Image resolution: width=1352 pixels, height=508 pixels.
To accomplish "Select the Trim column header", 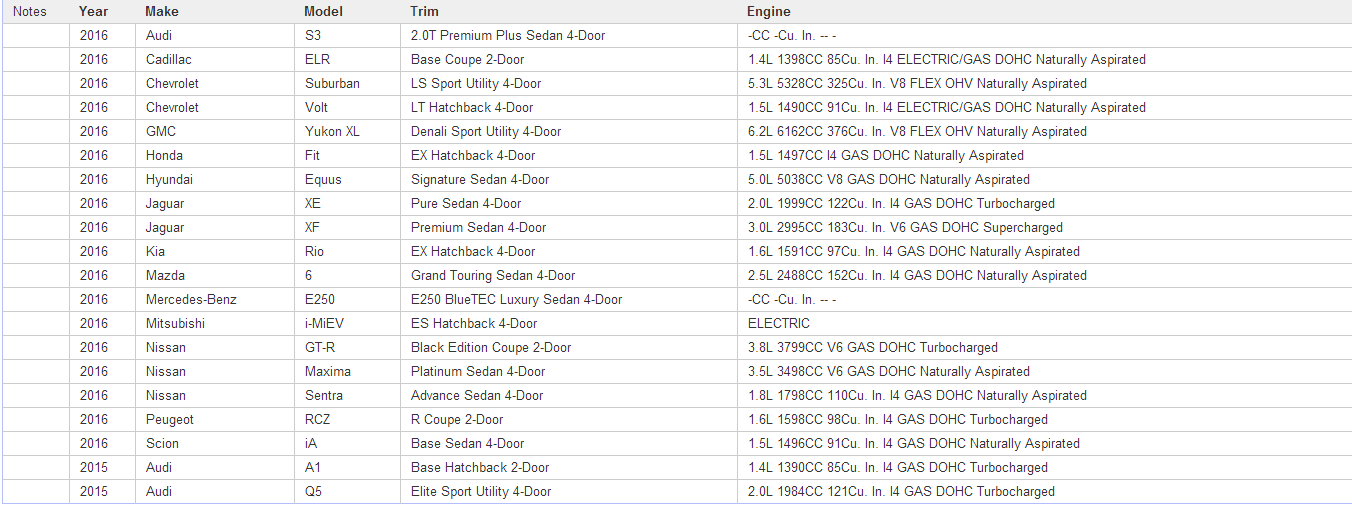I will [424, 12].
